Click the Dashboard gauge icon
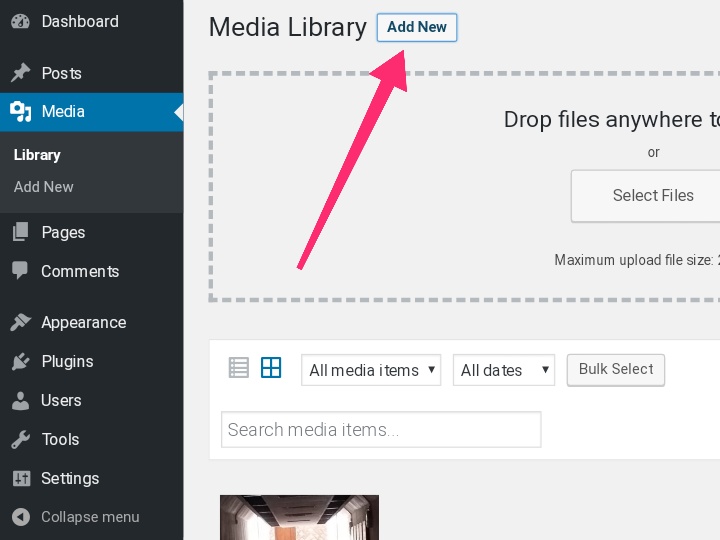This screenshot has width=720, height=540. pyautogui.click(x=20, y=22)
